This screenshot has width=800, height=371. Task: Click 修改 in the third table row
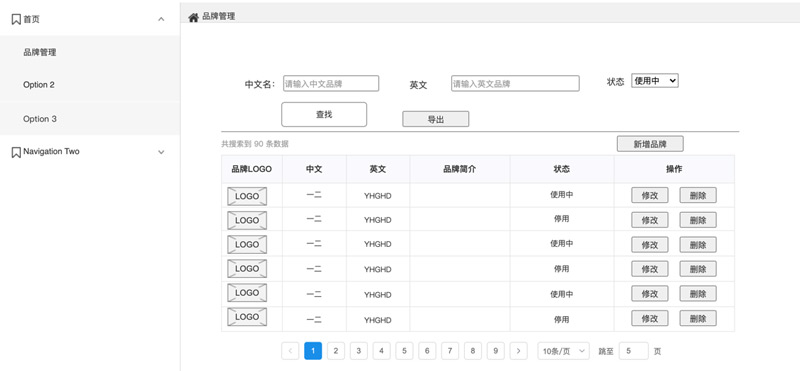649,244
